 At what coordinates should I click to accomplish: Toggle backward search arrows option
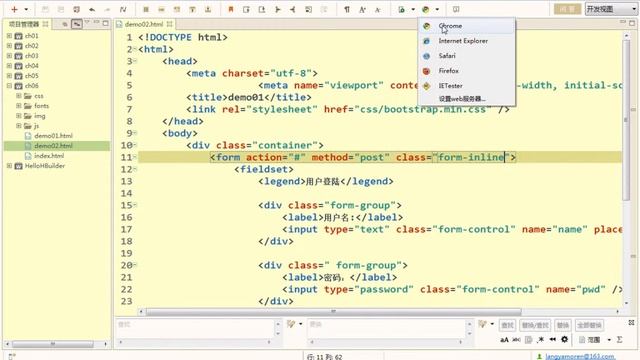[x=553, y=340]
